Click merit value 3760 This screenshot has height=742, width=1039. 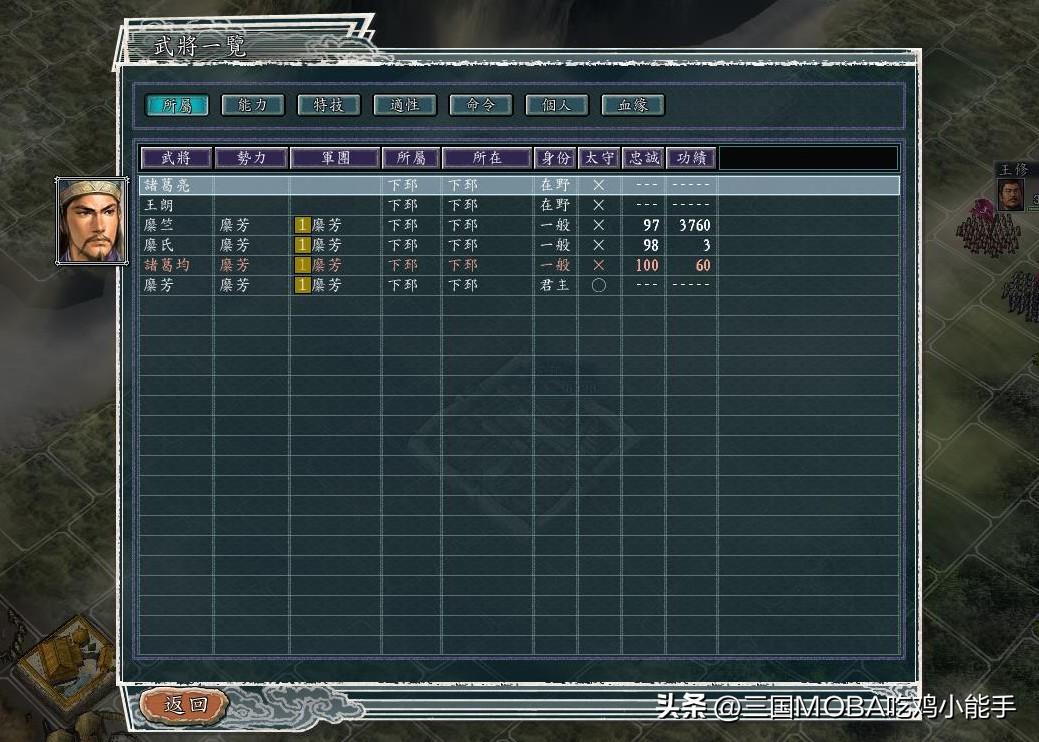coord(694,225)
